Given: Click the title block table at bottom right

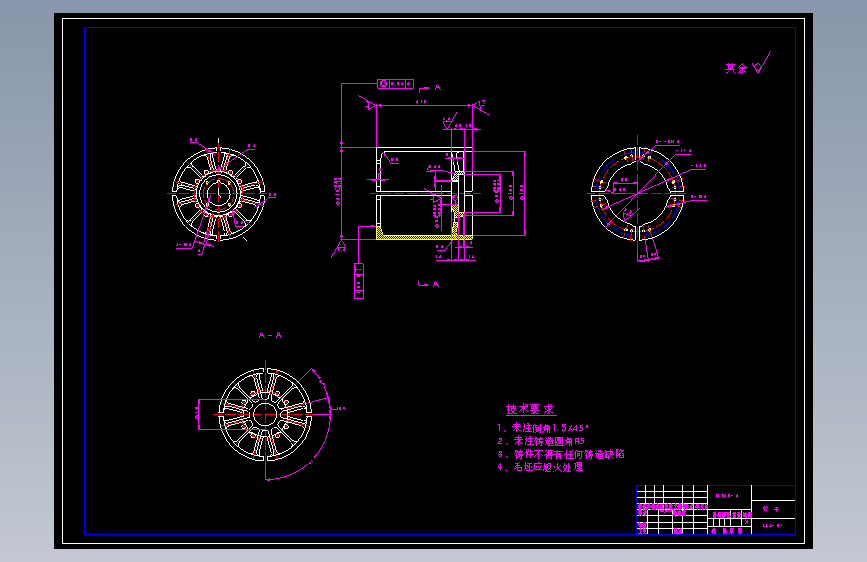Looking at the screenshot, I should pyautogui.click(x=715, y=510).
